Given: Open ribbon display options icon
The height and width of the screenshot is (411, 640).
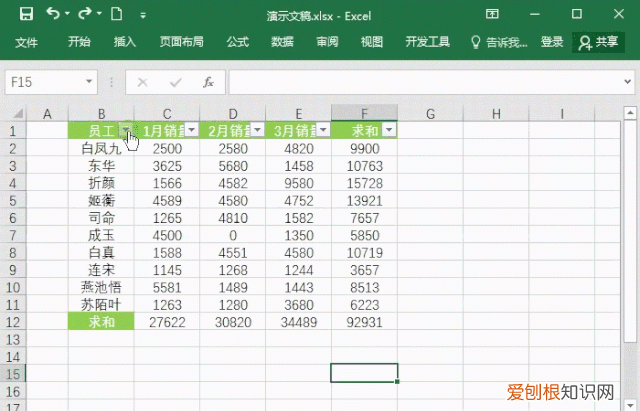Looking at the screenshot, I should point(492,14).
